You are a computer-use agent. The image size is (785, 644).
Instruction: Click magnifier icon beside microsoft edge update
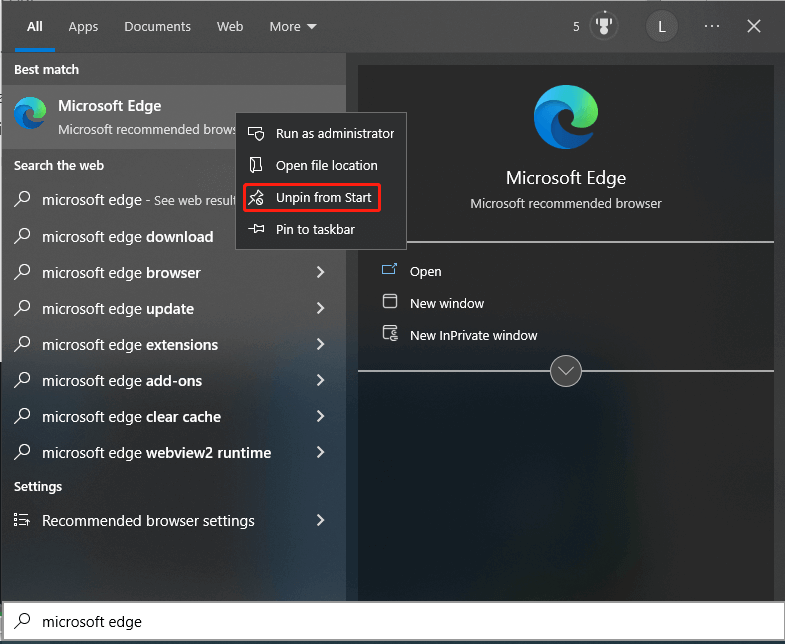click(x=23, y=307)
